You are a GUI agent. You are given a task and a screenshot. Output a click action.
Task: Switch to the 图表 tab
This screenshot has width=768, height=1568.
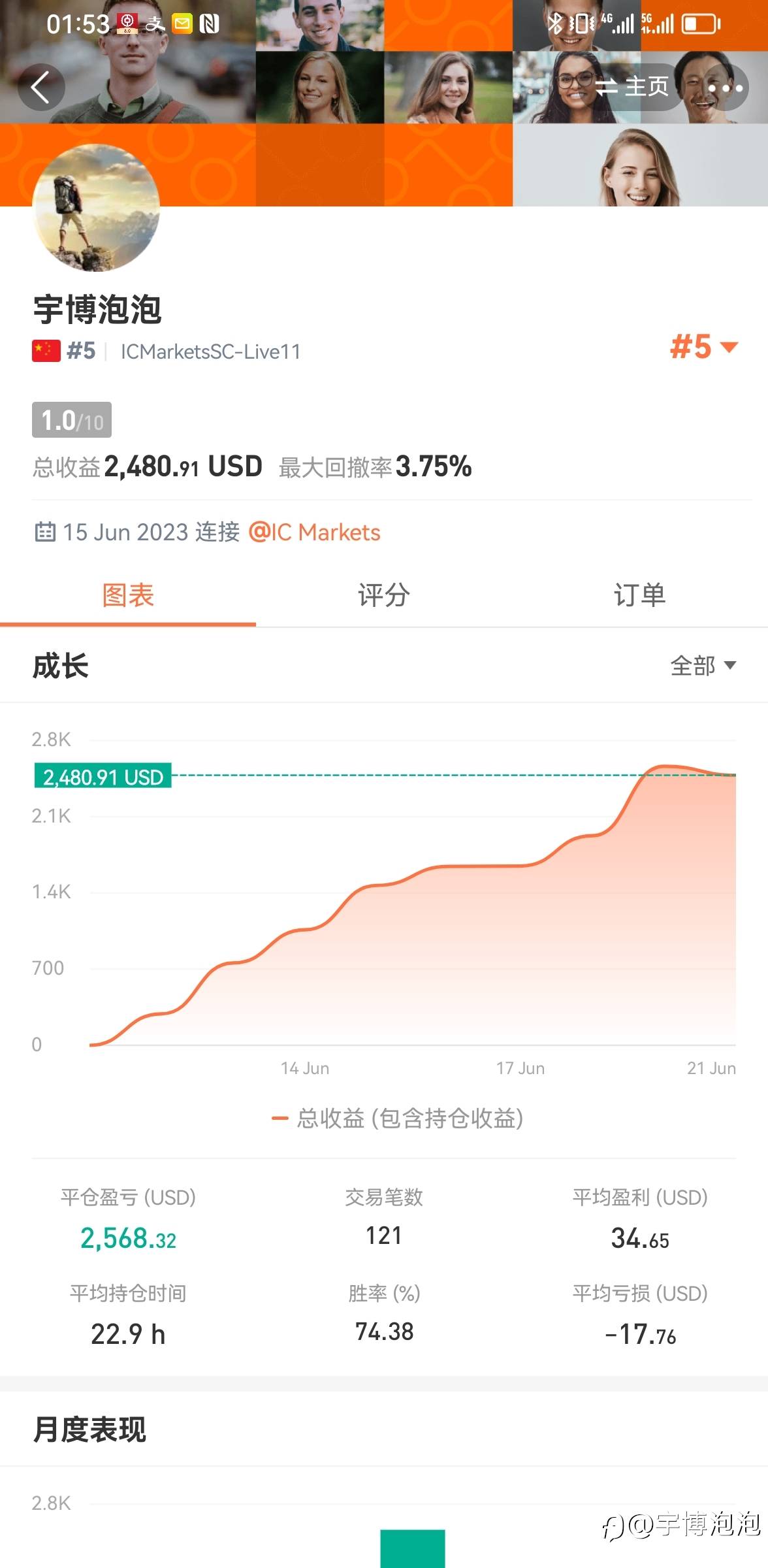click(128, 595)
